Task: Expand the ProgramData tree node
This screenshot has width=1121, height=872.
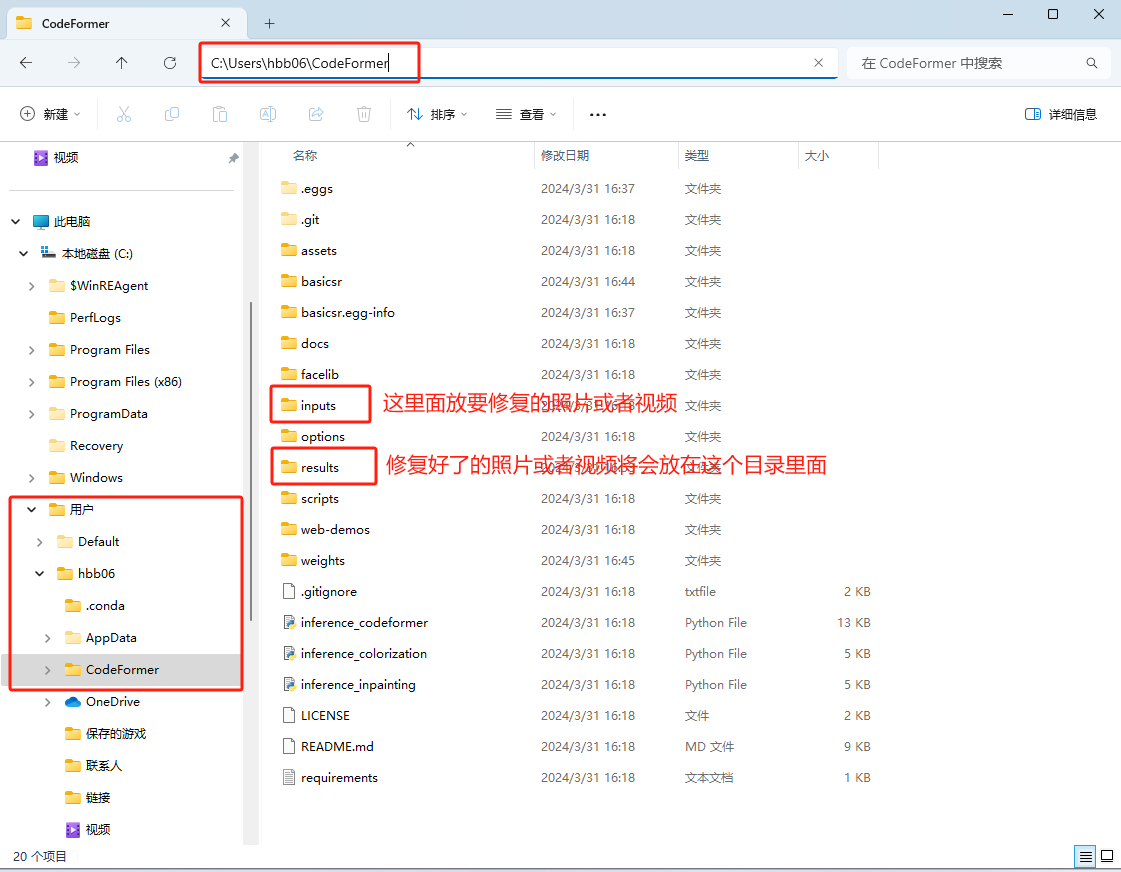Action: click(x=31, y=414)
